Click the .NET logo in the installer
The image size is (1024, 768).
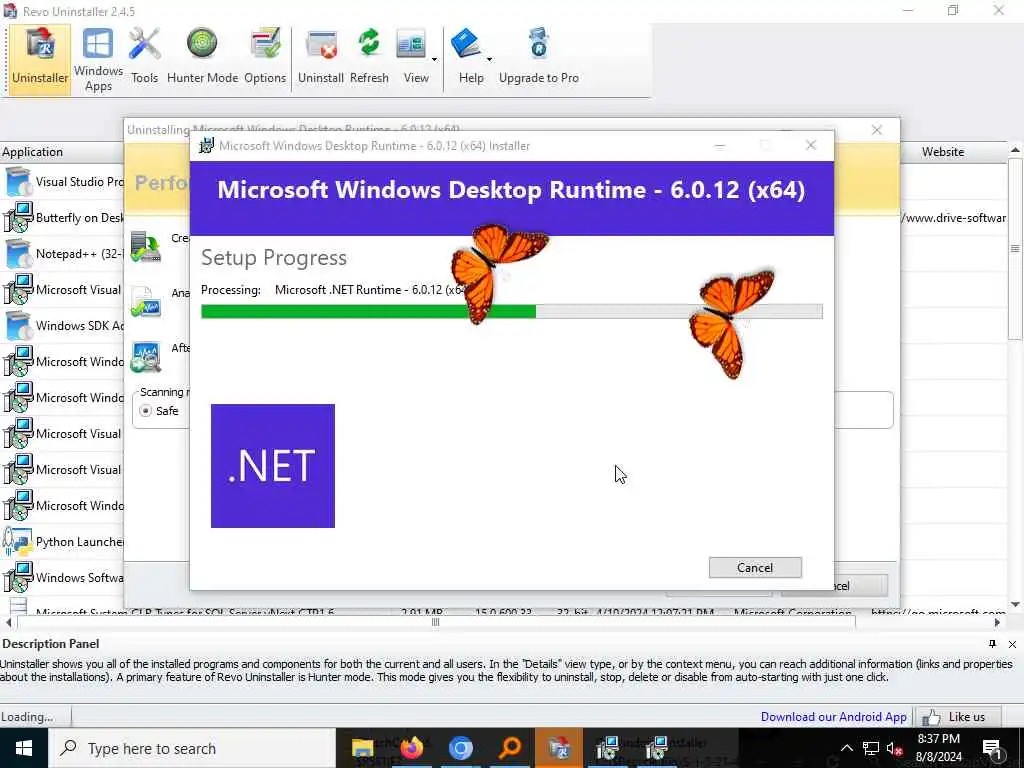point(273,466)
